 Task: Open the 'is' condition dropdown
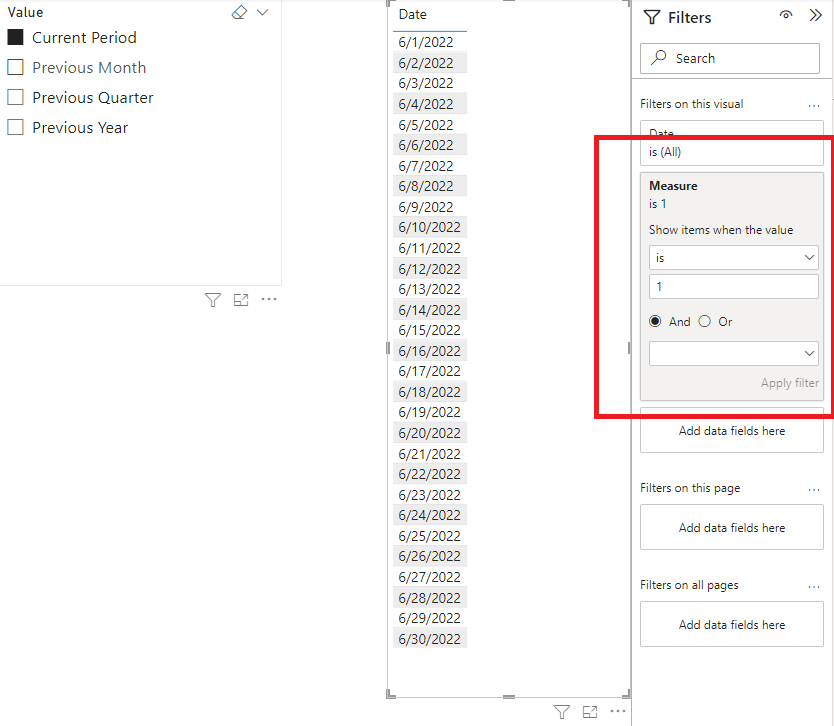click(733, 257)
